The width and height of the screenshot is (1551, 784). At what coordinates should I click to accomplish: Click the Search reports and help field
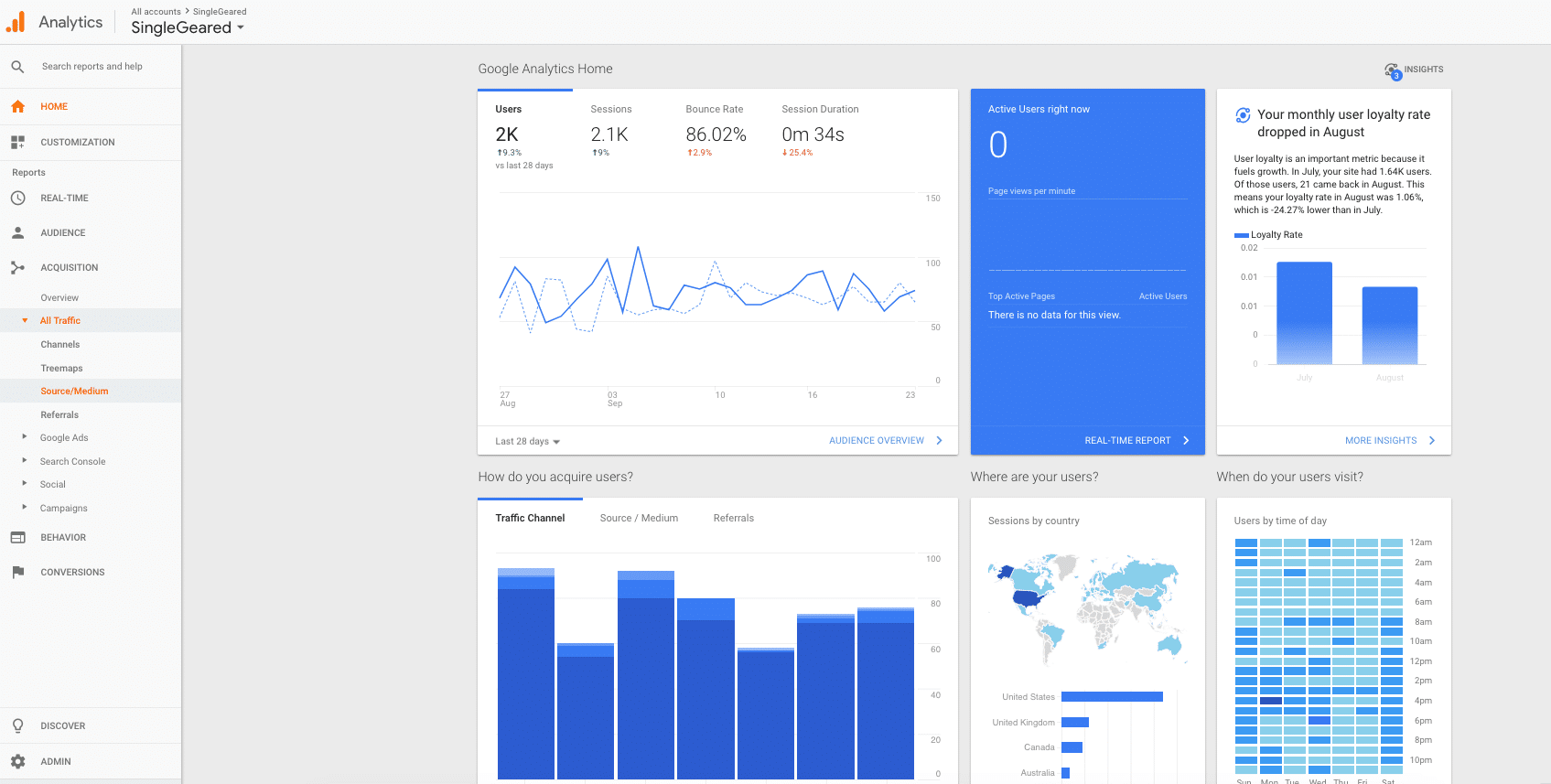click(92, 67)
